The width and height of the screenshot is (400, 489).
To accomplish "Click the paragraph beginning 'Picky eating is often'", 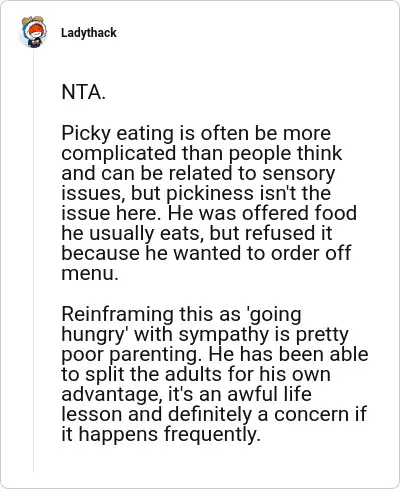I will (x=209, y=203).
